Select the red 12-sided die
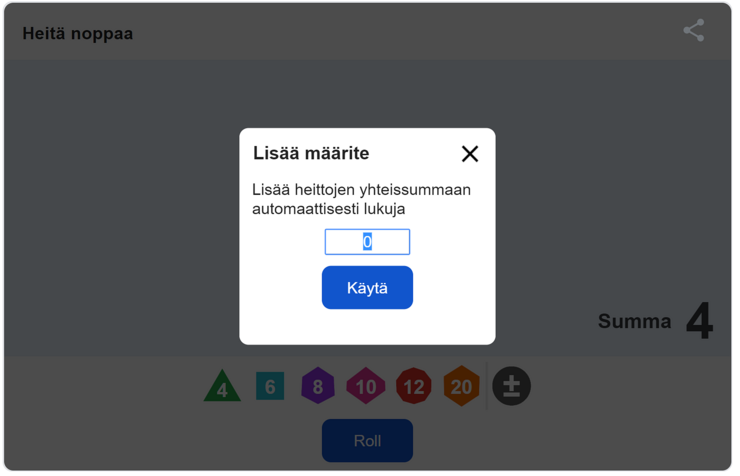Viewport: 740px width, 476px height. [x=414, y=386]
